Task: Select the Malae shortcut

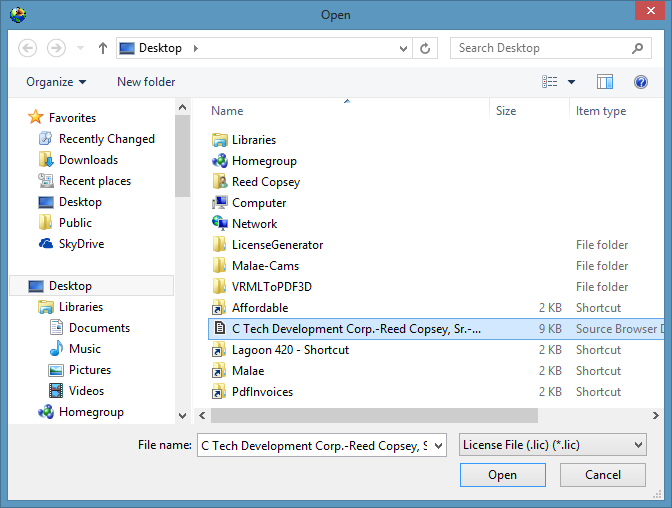Action: click(248, 371)
